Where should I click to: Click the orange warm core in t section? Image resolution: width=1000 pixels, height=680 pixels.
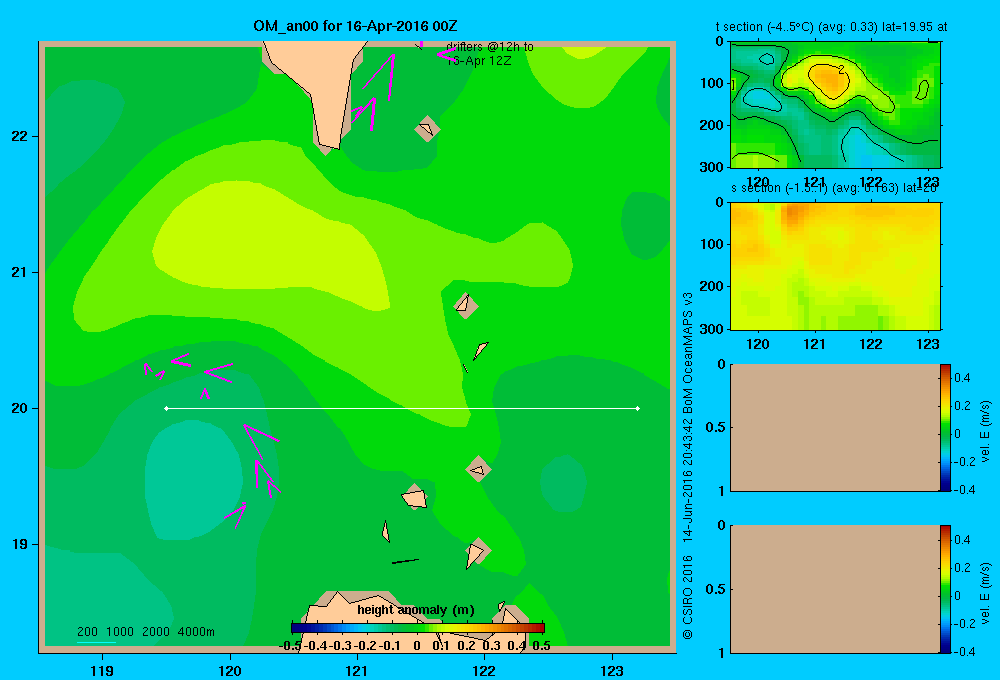click(x=828, y=79)
